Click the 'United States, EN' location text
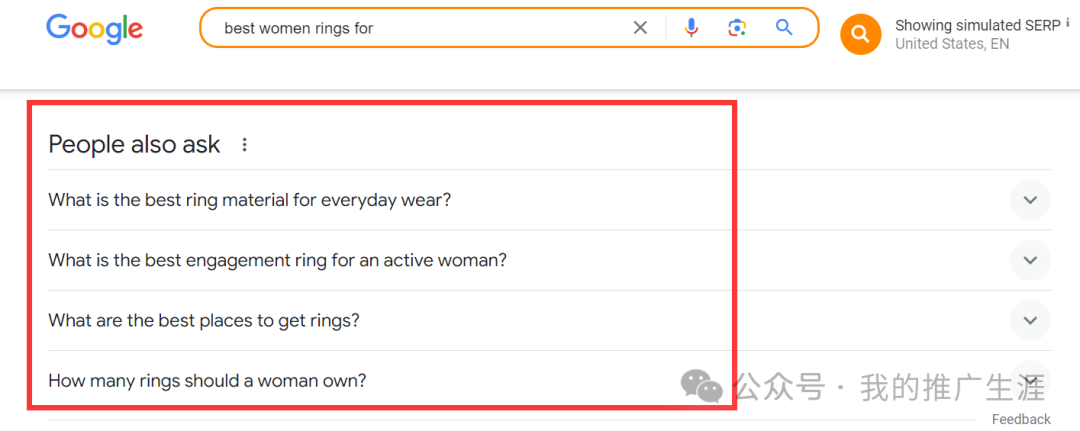 click(x=952, y=44)
